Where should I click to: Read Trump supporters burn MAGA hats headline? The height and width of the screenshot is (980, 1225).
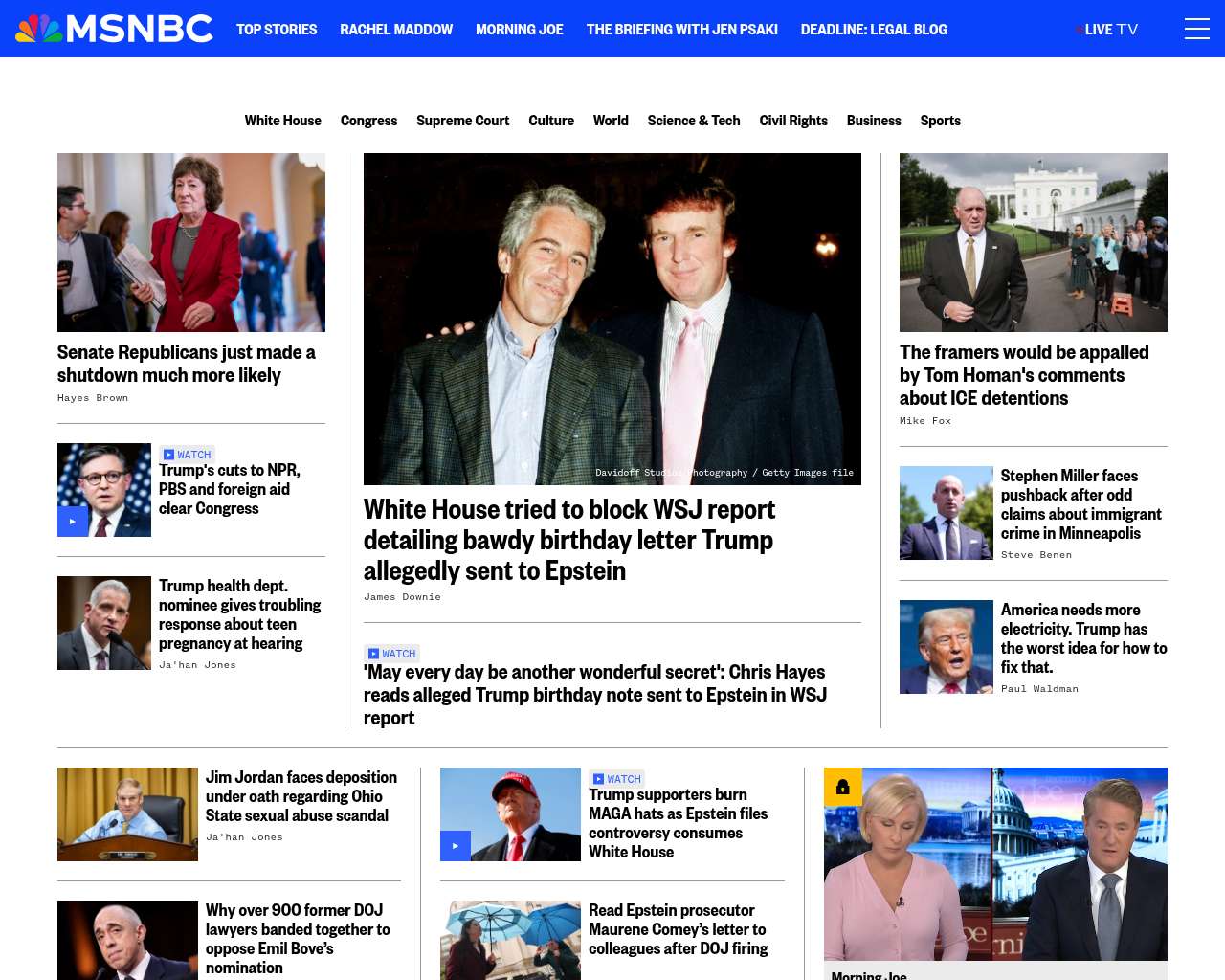pos(679,823)
